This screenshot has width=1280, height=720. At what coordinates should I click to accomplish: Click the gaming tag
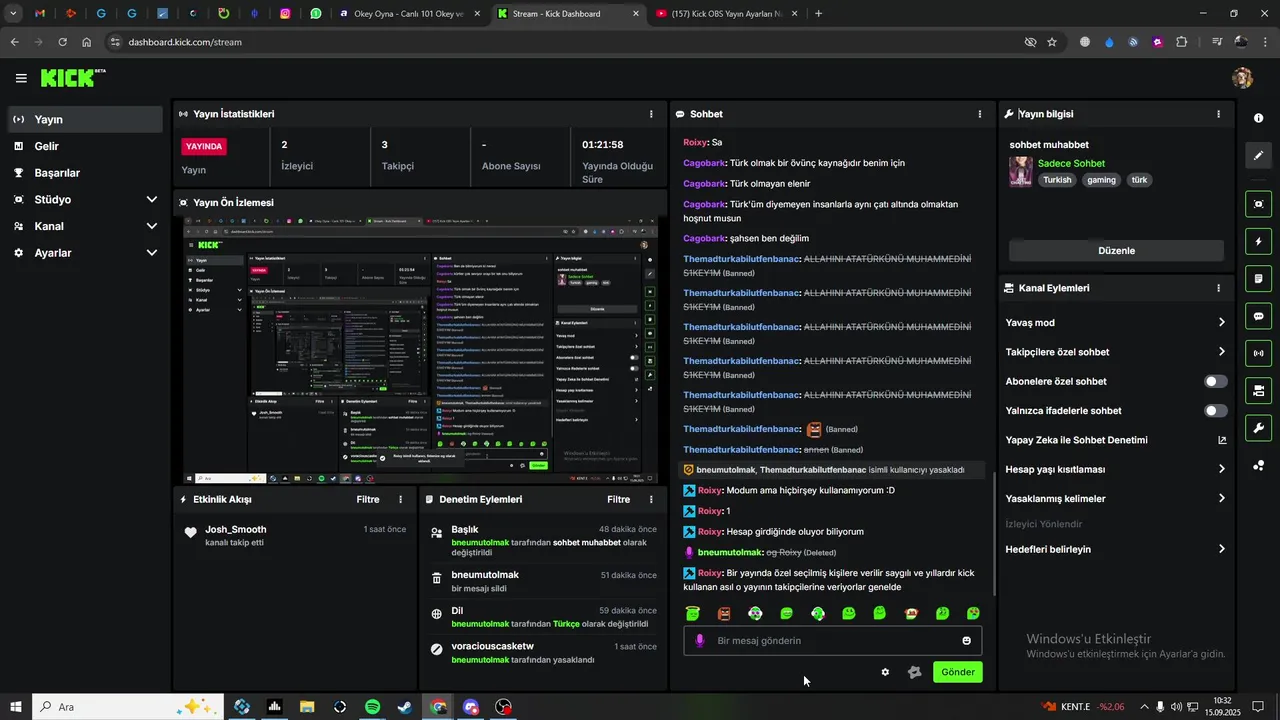(x=1101, y=180)
